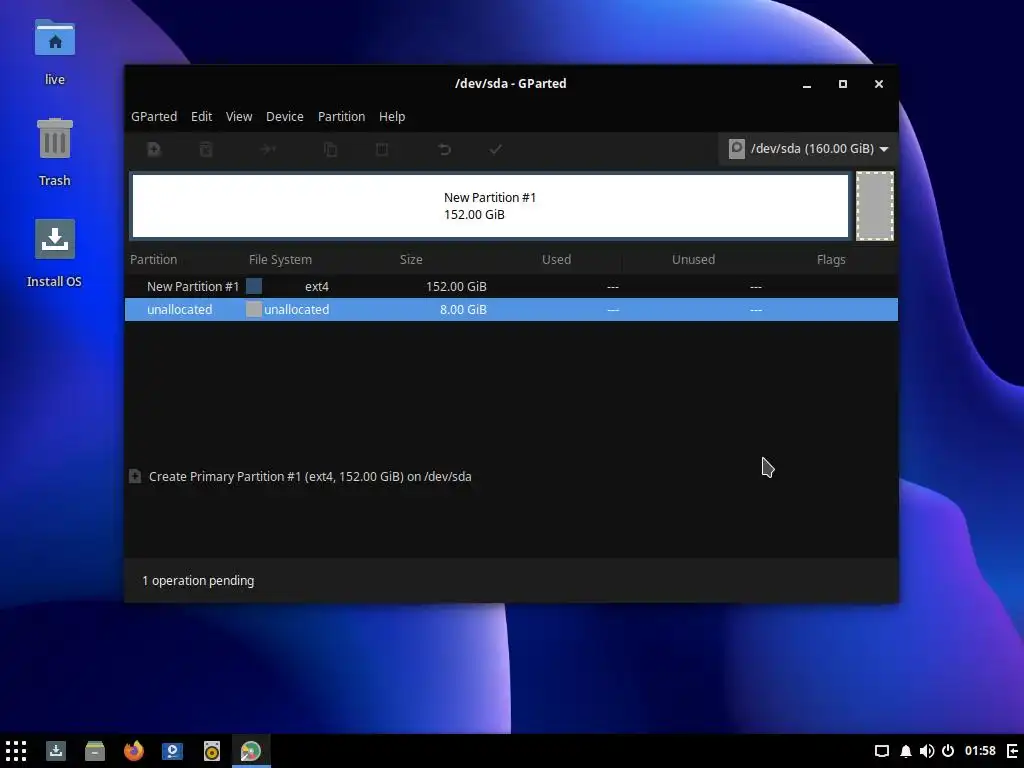Click the 01:58 clock in taskbar
Screen dimensions: 1024x768
click(x=980, y=751)
